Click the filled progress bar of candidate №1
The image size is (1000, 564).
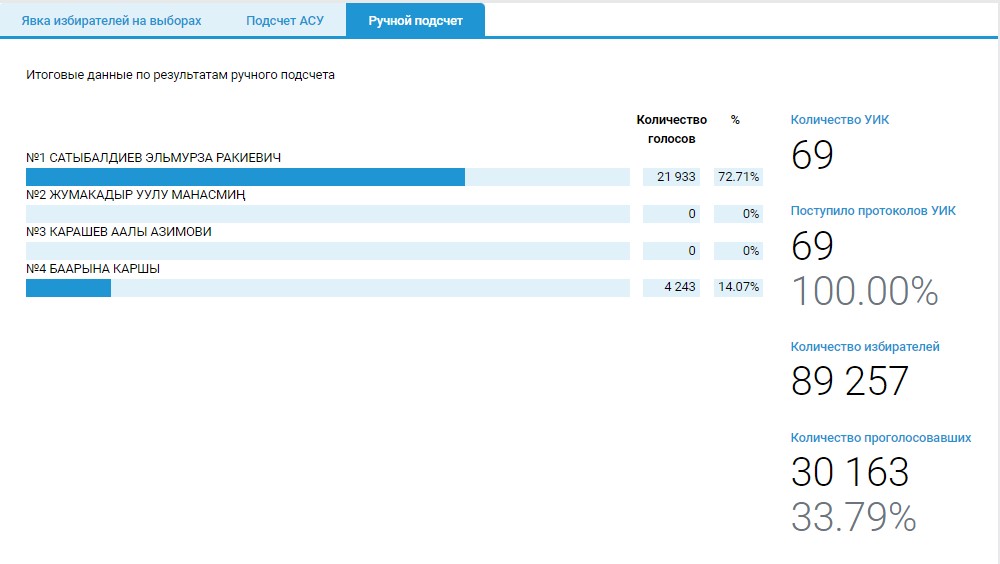click(245, 177)
